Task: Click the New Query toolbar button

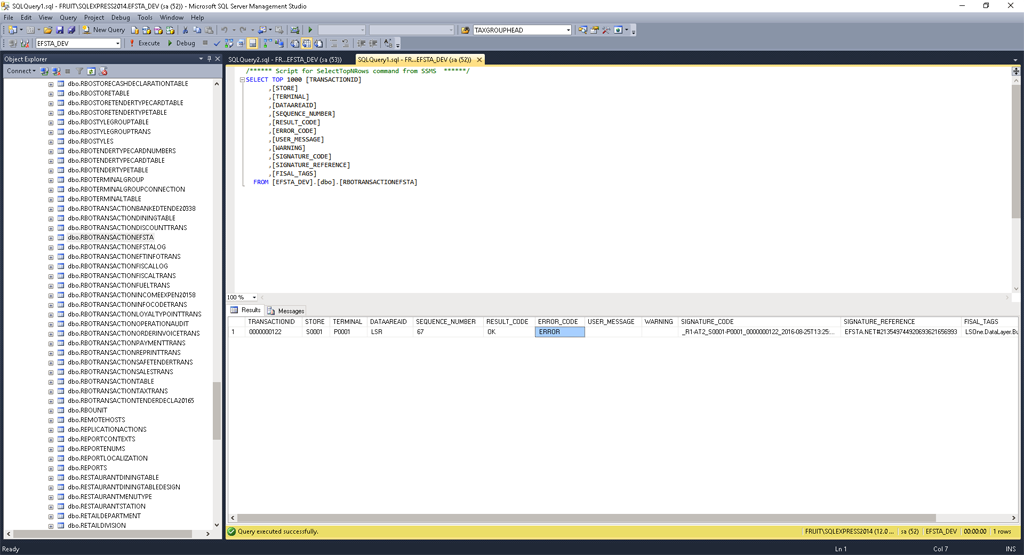Action: (104, 30)
